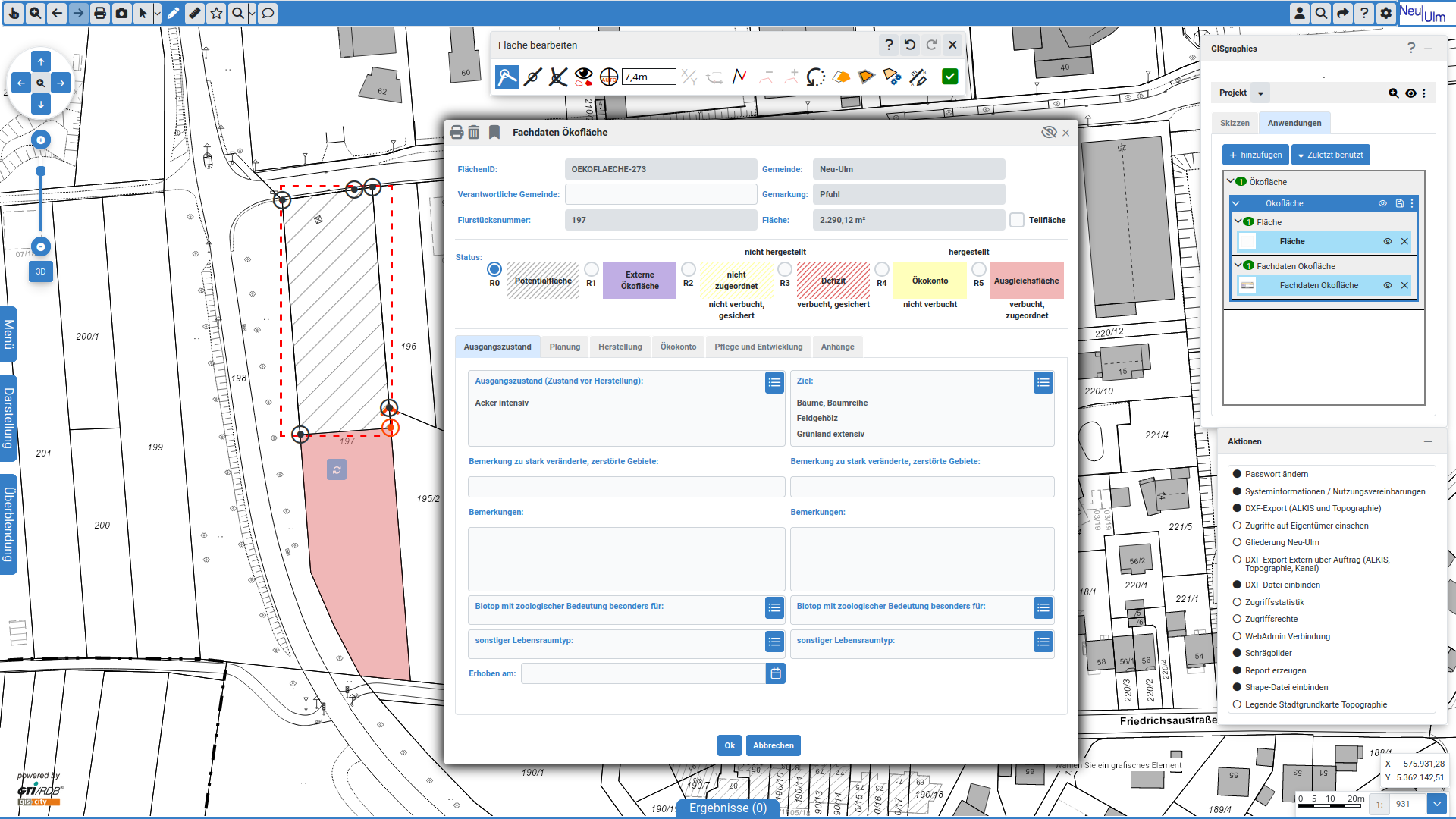Image resolution: width=1456 pixels, height=819 pixels.
Task: Switch to the Planung tab
Action: point(565,347)
